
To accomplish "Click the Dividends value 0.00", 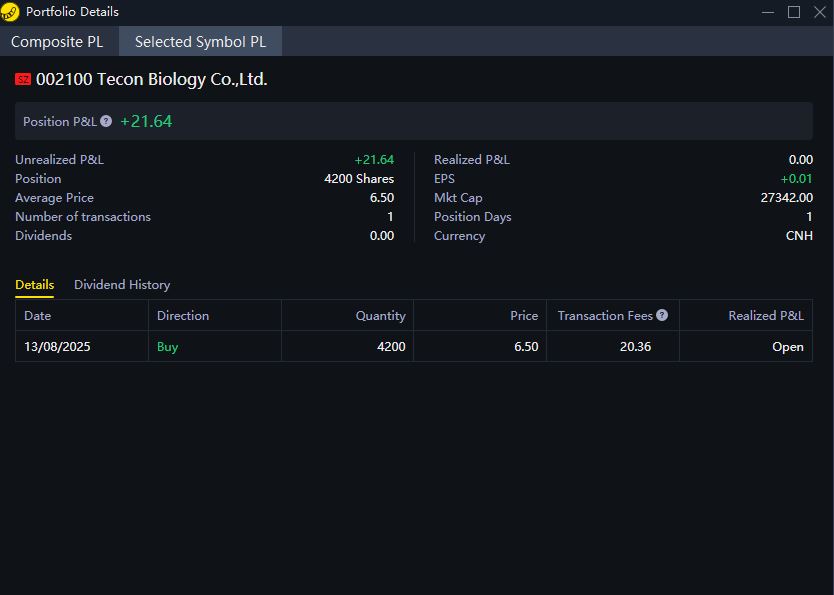I will coord(382,236).
